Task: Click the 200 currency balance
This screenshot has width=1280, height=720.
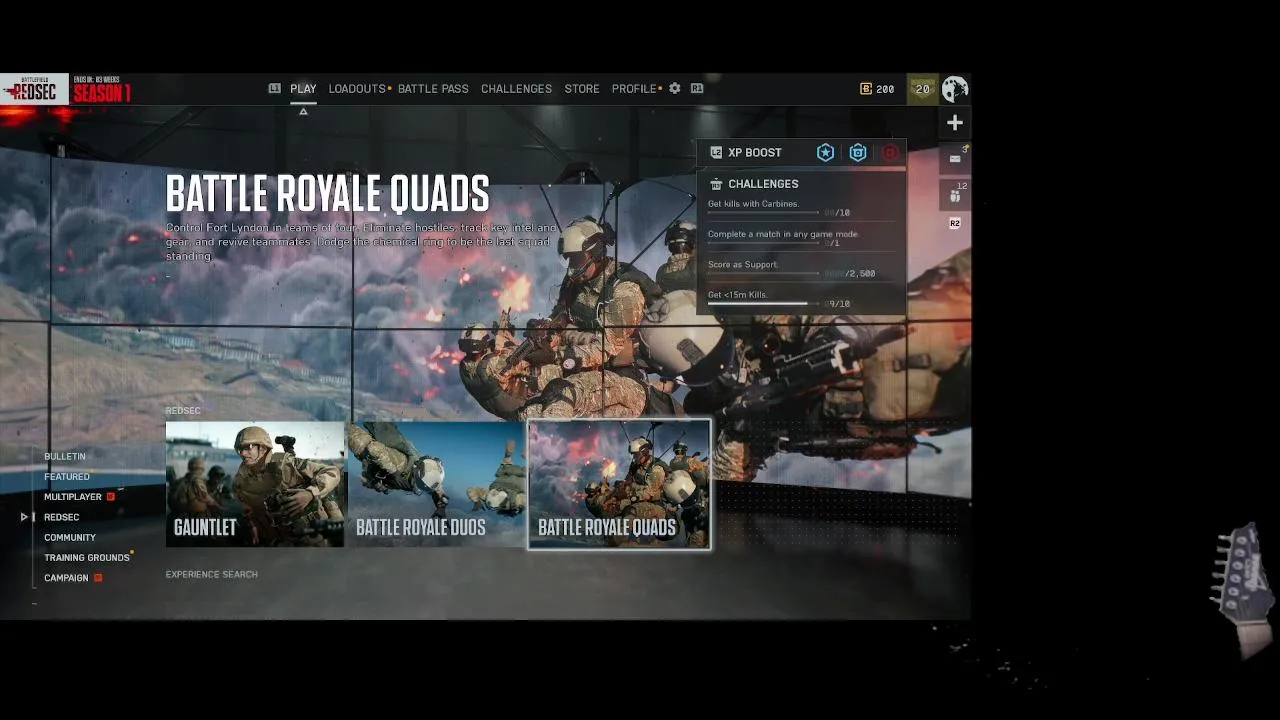Action: 885,89
